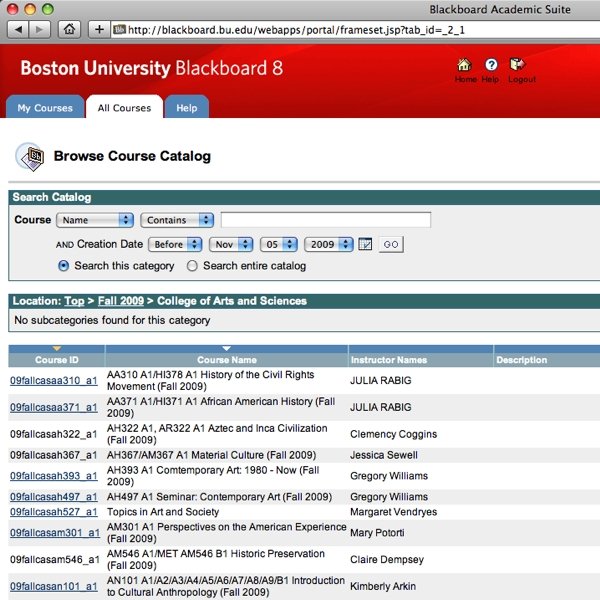Click the course search text input field
The width and height of the screenshot is (600, 600).
click(x=326, y=220)
